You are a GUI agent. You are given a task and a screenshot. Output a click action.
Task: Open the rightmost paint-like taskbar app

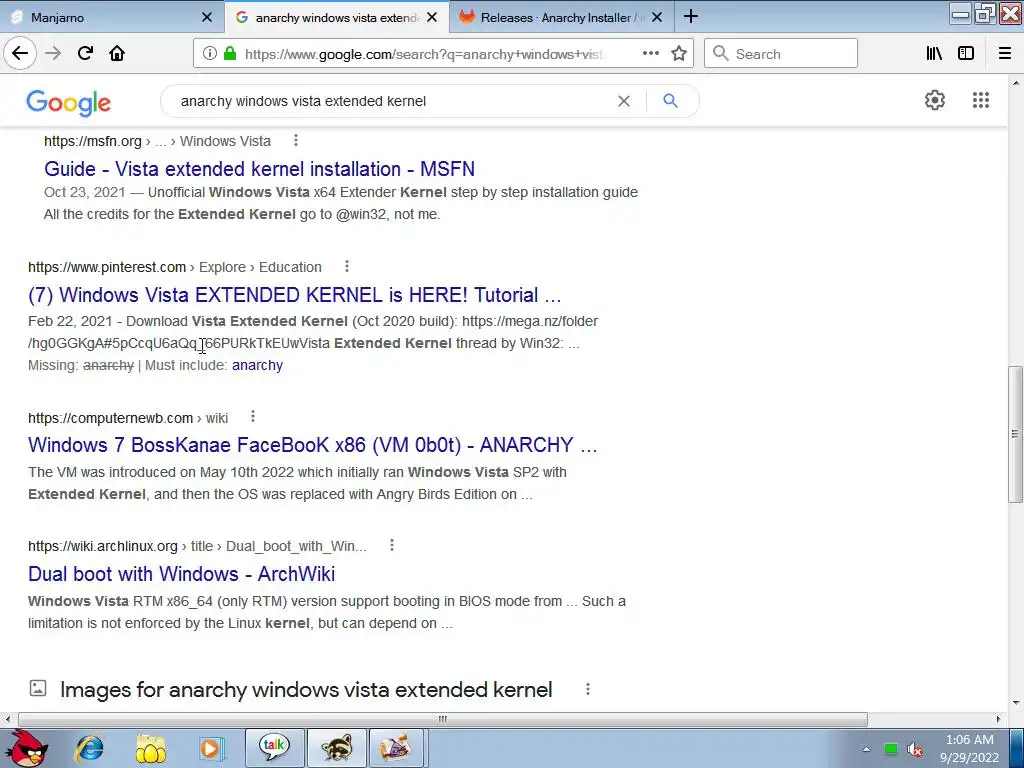click(x=396, y=748)
